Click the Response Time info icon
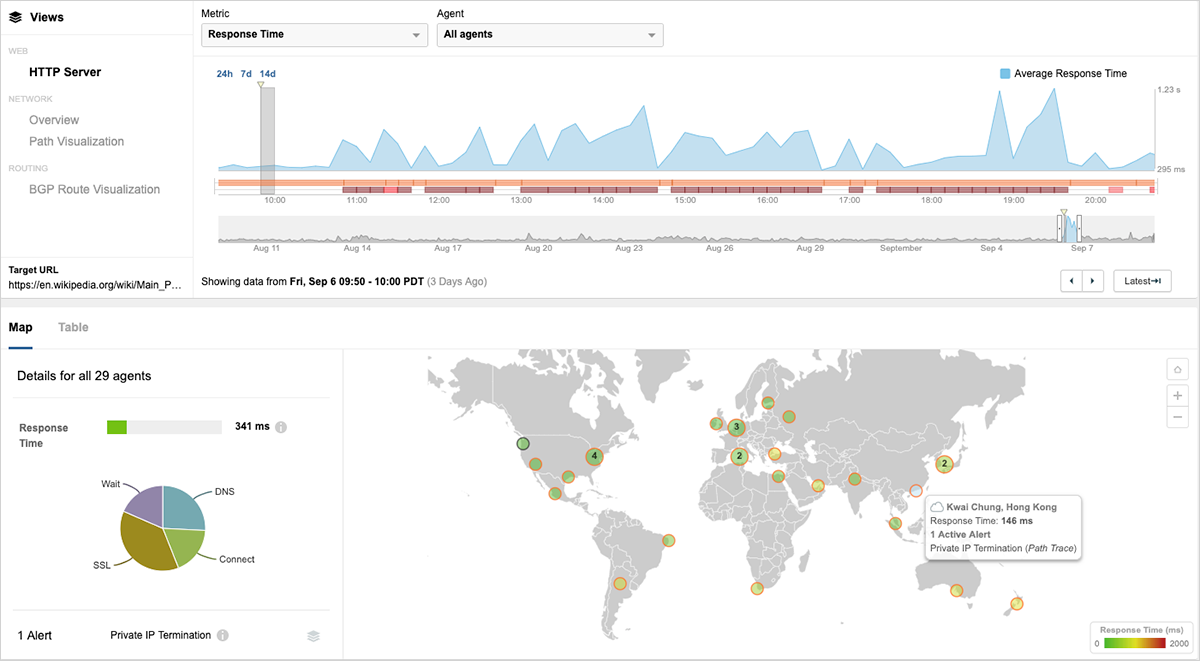The width and height of the screenshot is (1200, 661). click(281, 428)
